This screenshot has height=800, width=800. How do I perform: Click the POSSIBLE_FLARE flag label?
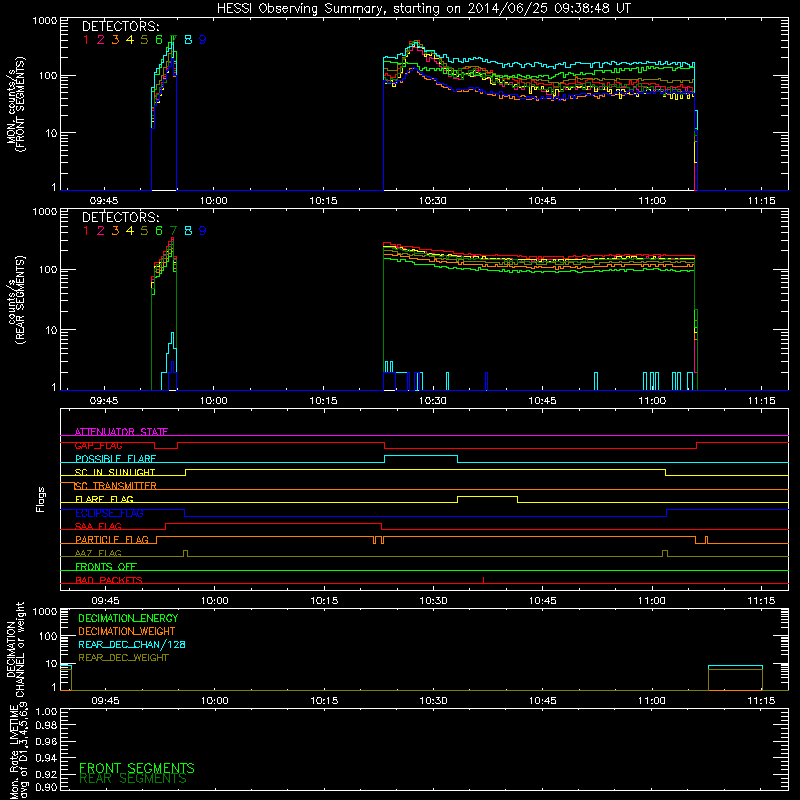click(x=115, y=459)
